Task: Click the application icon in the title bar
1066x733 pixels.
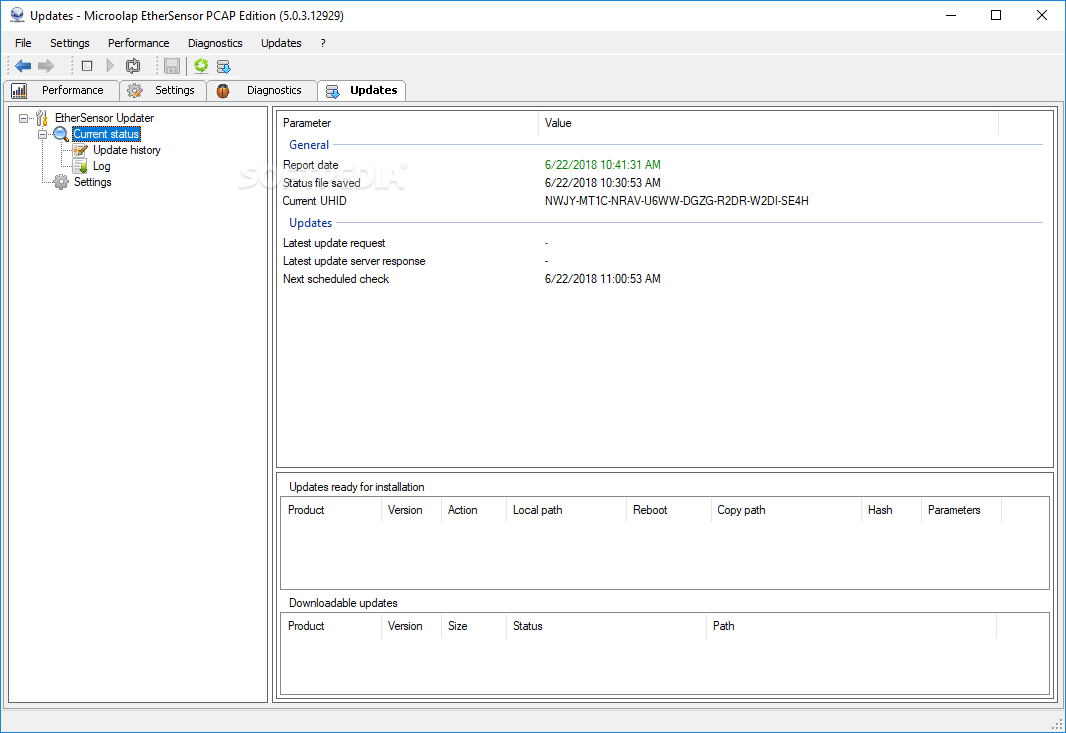Action: [x=17, y=15]
